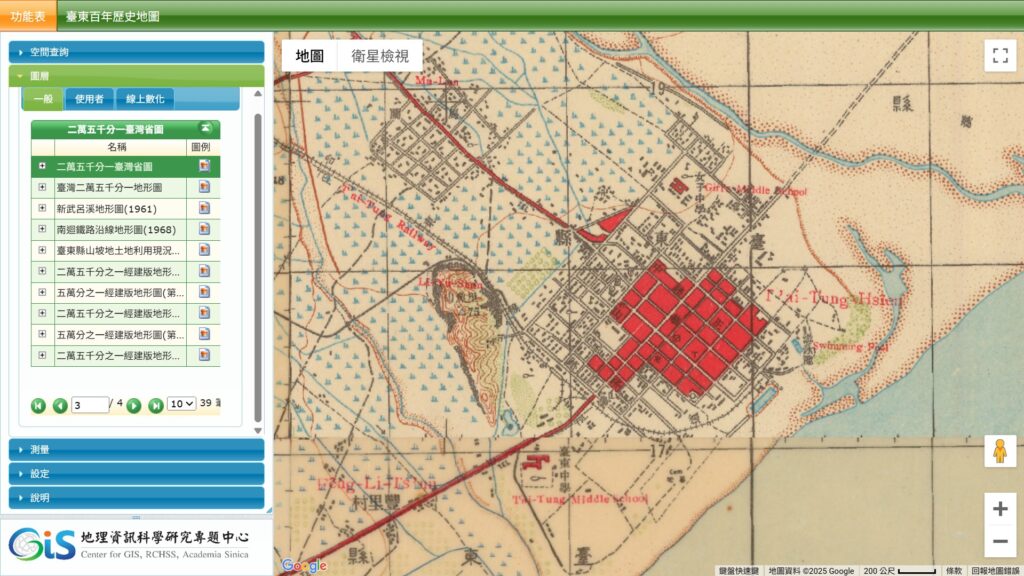
Task: Switch to the 線上數化 tab
Action: [x=145, y=99]
